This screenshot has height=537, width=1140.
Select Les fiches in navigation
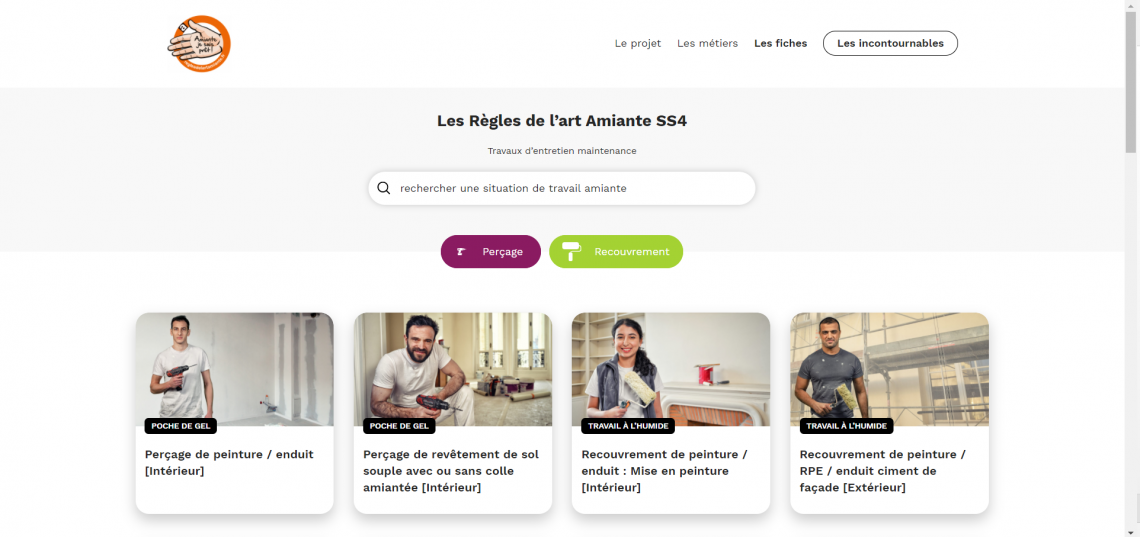[780, 44]
